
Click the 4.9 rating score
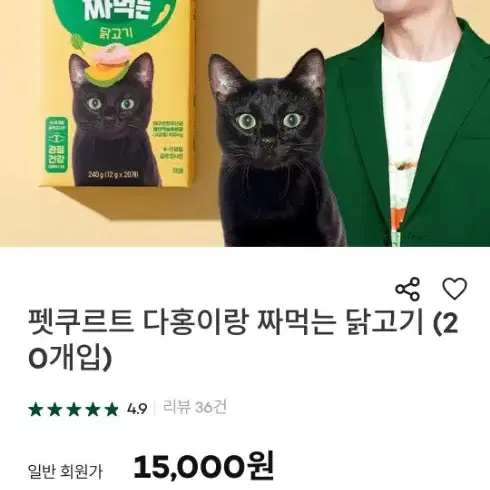tap(137, 409)
